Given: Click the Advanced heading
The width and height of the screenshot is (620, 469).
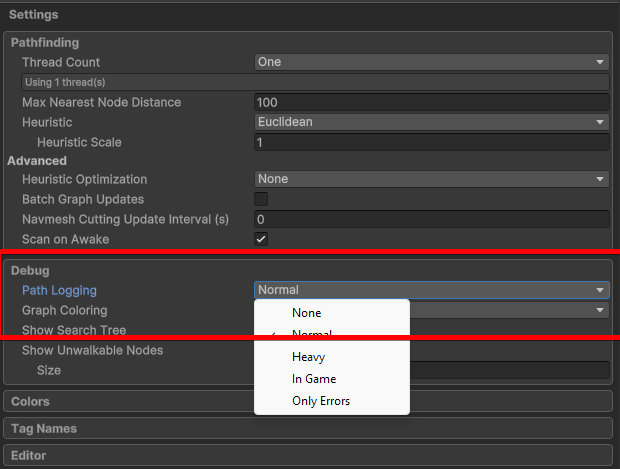Looking at the screenshot, I should pos(37,161).
